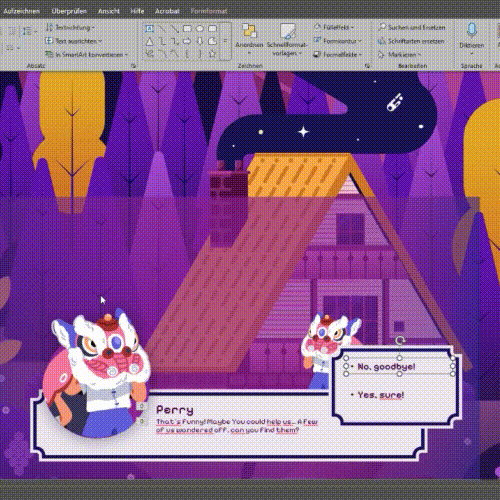The width and height of the screenshot is (500, 500).
Task: Select the Elbow Connector shape
Action: pos(162,41)
